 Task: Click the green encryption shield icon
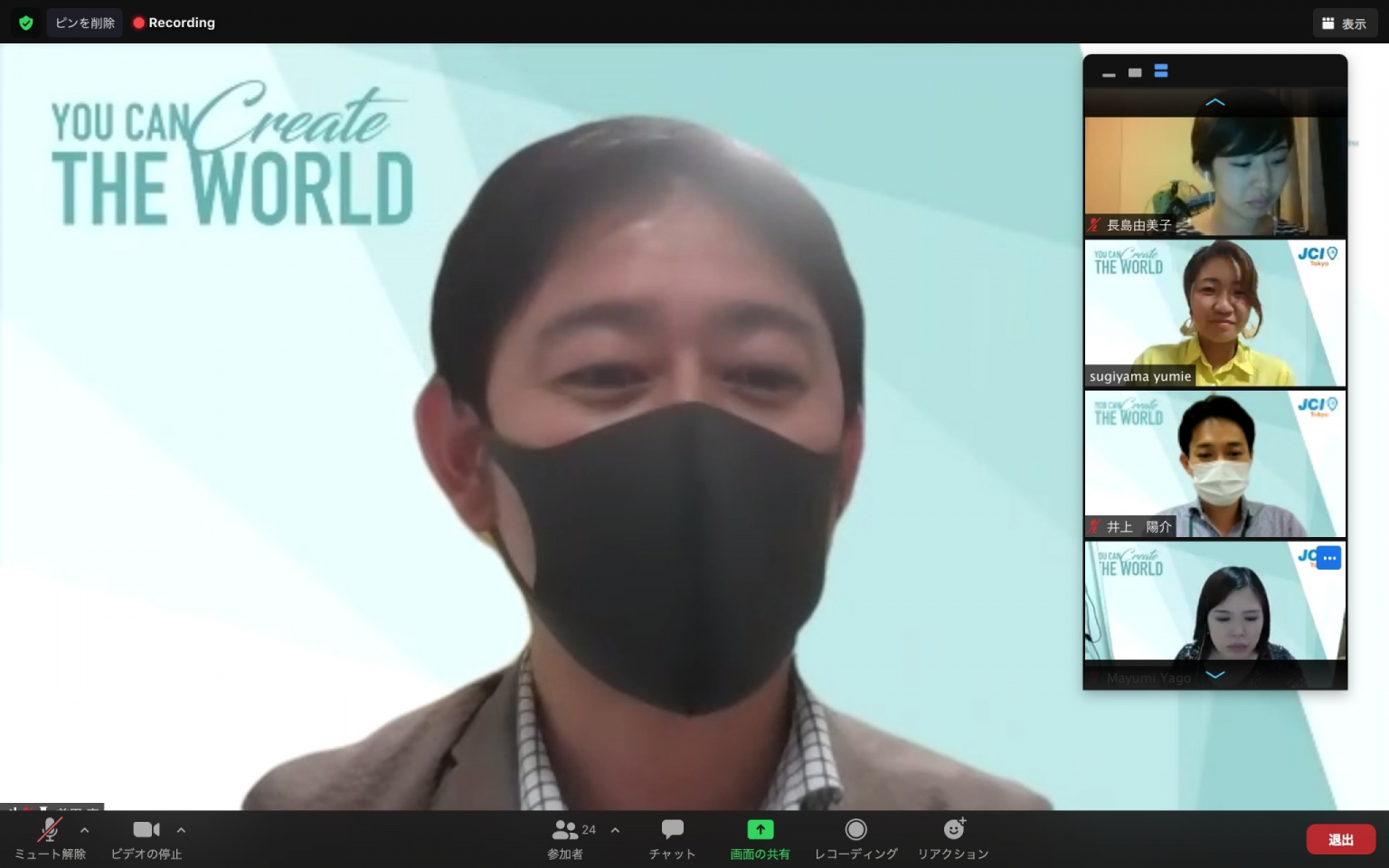pyautogui.click(x=25, y=23)
